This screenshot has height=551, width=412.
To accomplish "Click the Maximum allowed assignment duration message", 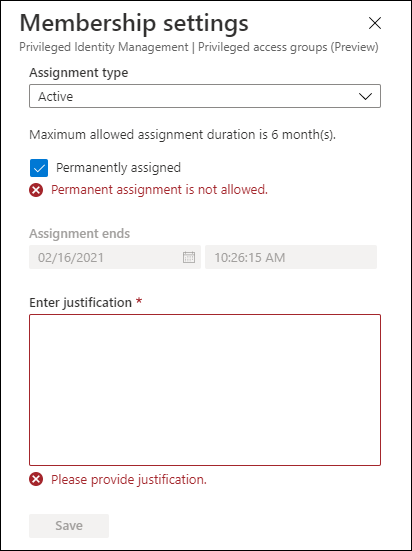I will (182, 135).
